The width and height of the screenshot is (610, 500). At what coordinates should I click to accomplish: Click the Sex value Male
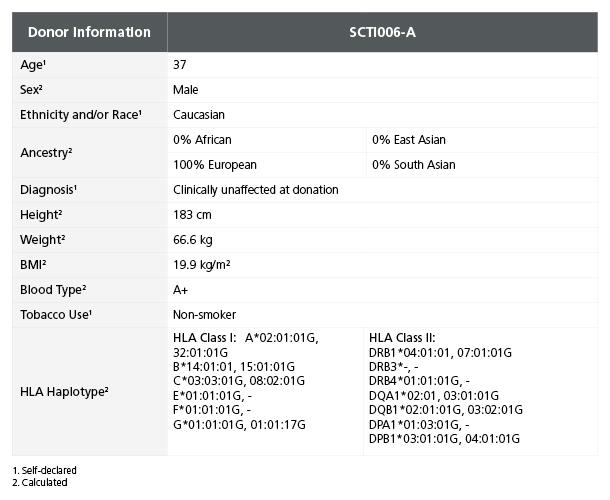pyautogui.click(x=186, y=90)
